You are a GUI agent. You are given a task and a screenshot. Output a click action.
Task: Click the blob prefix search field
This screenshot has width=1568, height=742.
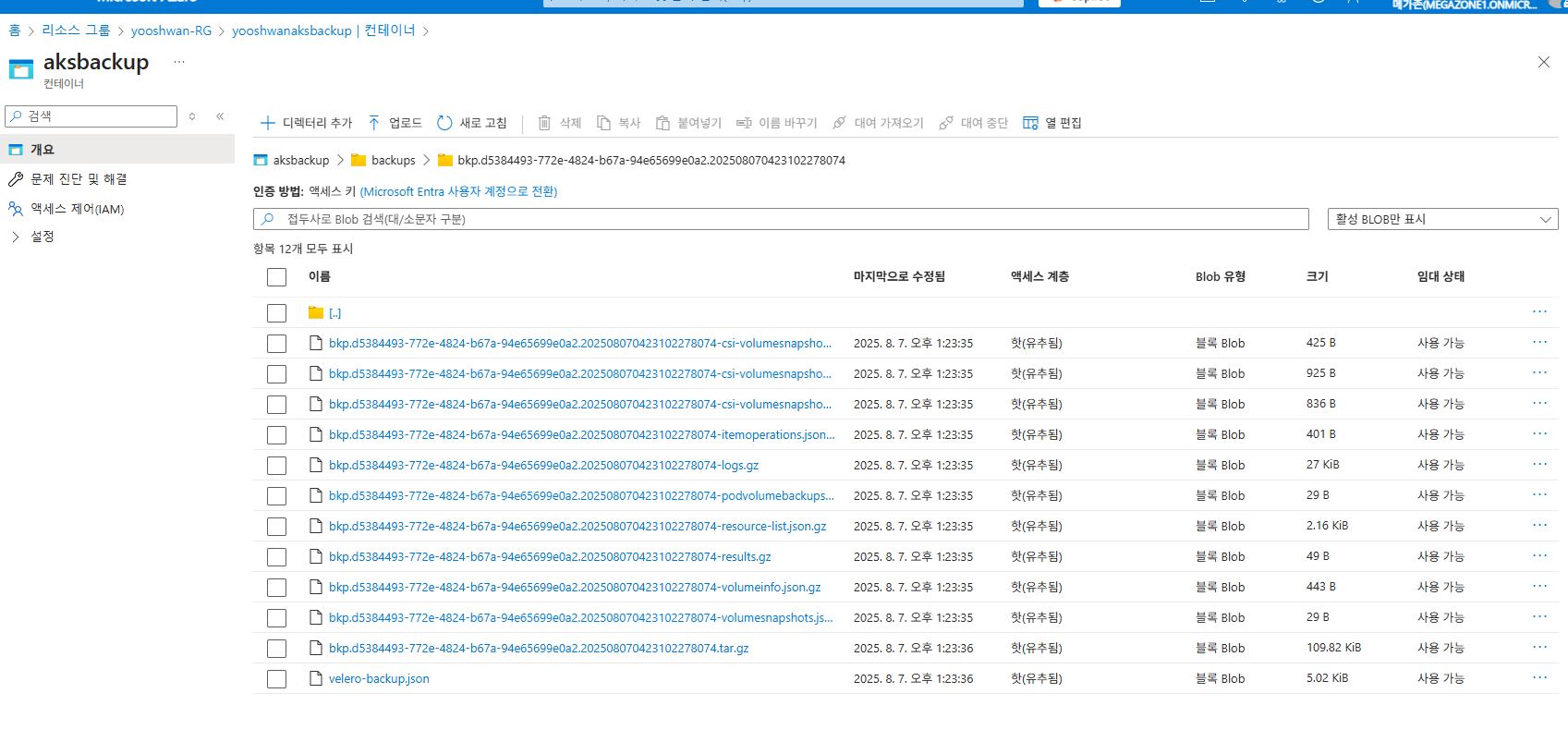781,219
